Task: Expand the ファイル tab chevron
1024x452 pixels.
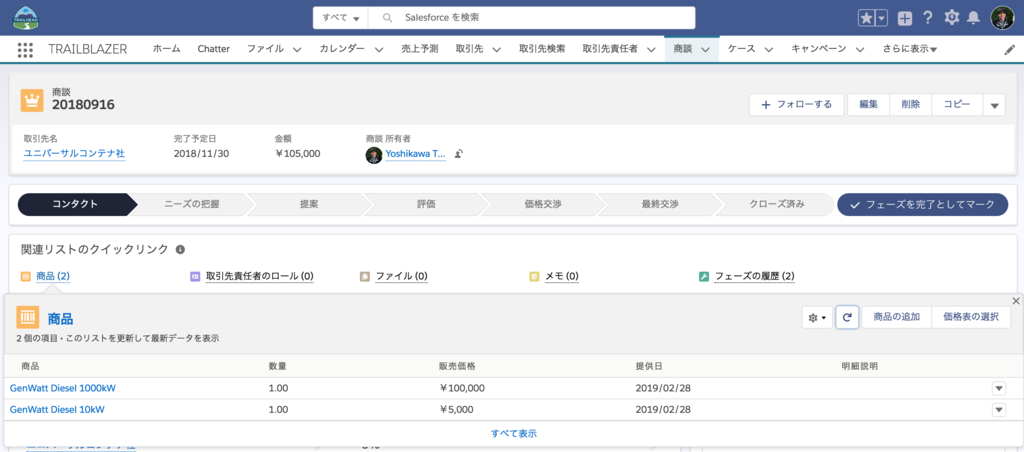Action: pos(296,50)
